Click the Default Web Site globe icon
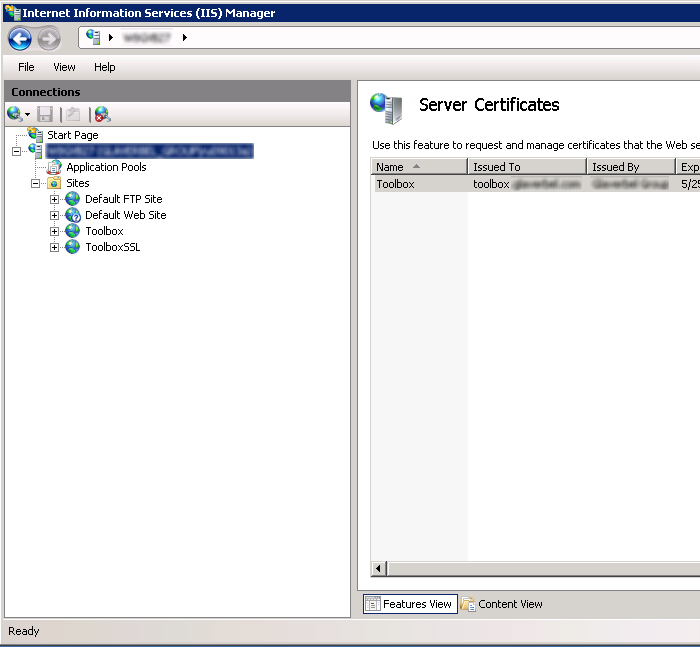Image resolution: width=700 pixels, height=647 pixels. tap(73, 215)
